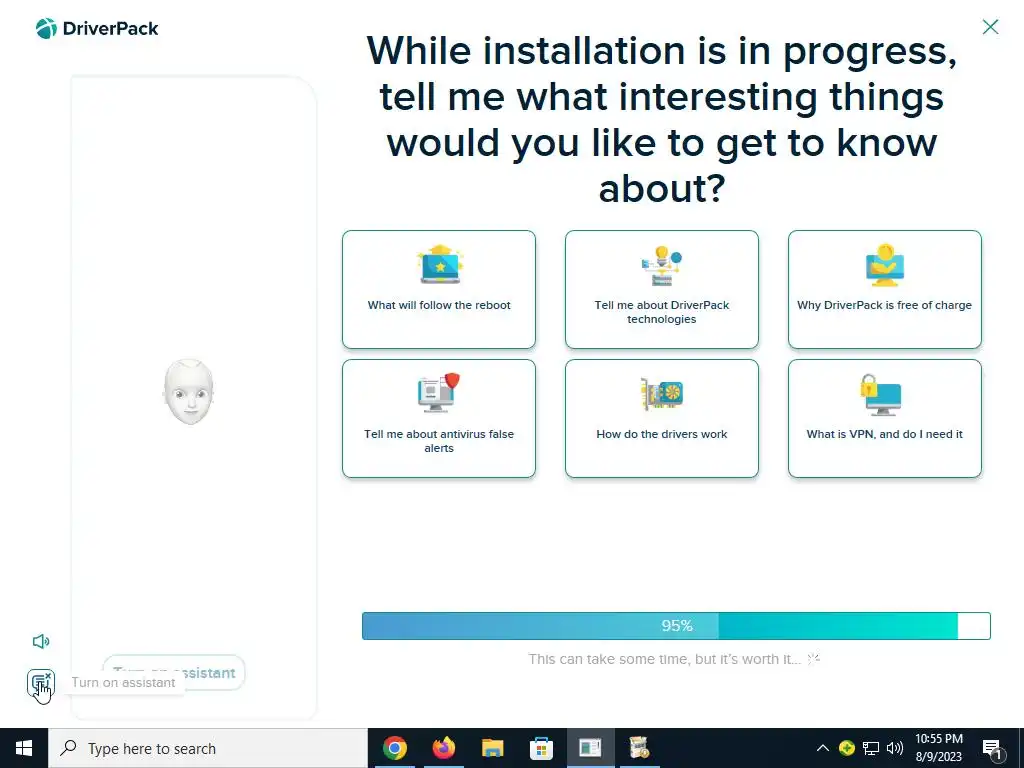Click the taskbar search box

[208, 748]
